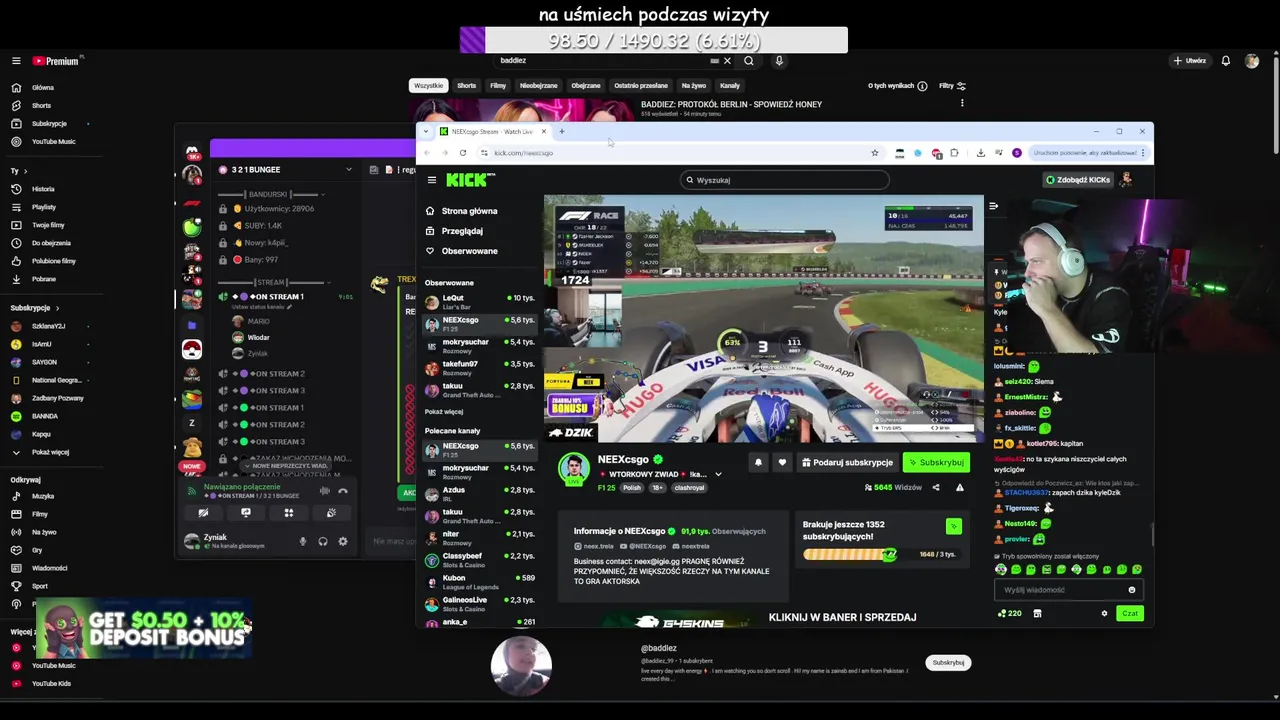Open Playlisty in the YouTube sidebar

click(x=44, y=207)
